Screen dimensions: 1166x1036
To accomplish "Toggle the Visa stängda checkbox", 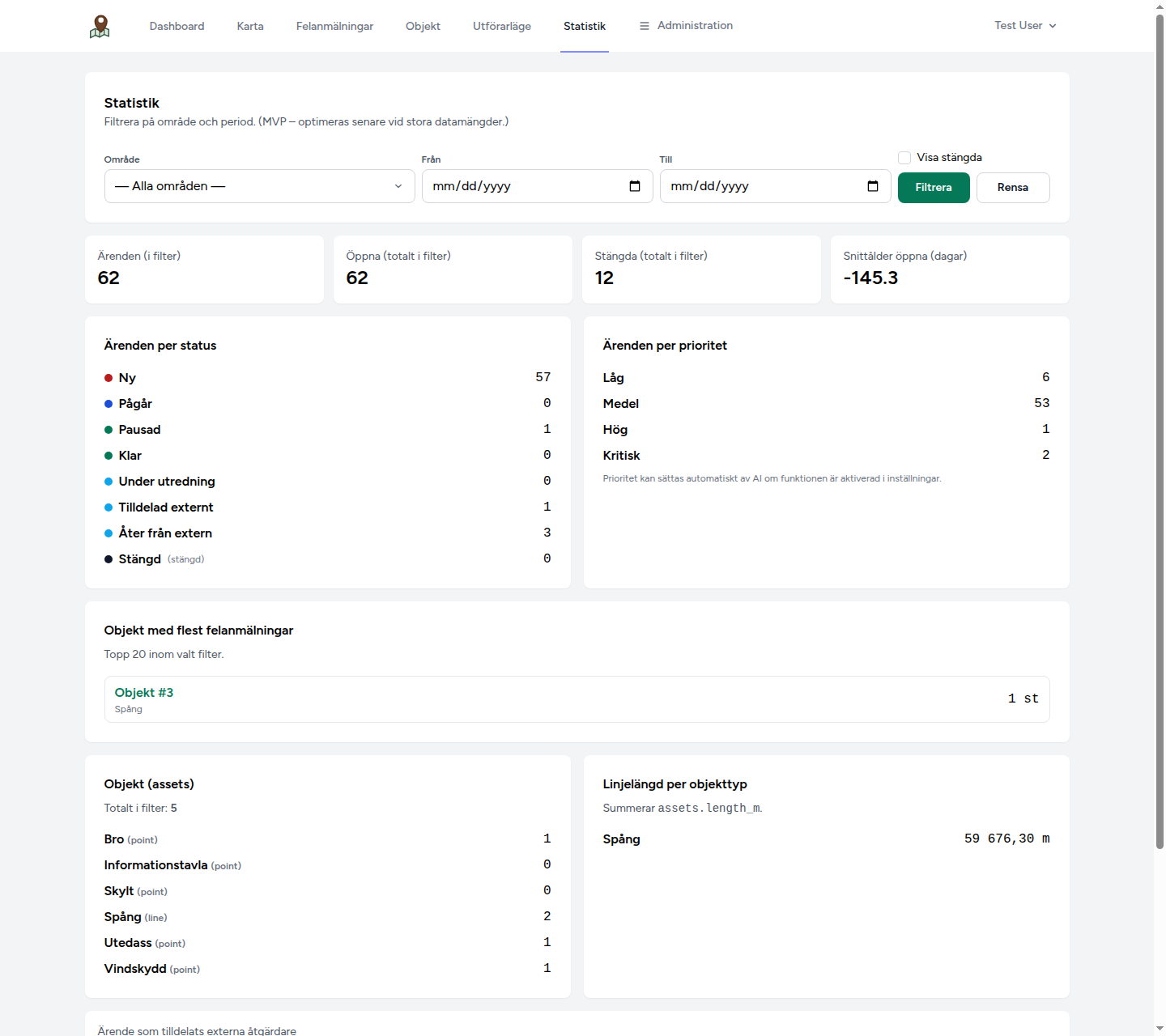I will (904, 158).
